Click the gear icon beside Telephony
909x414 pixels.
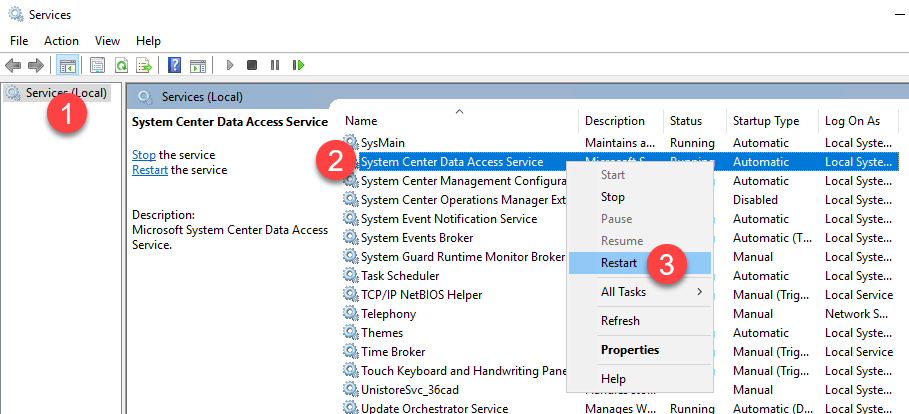[x=351, y=314]
